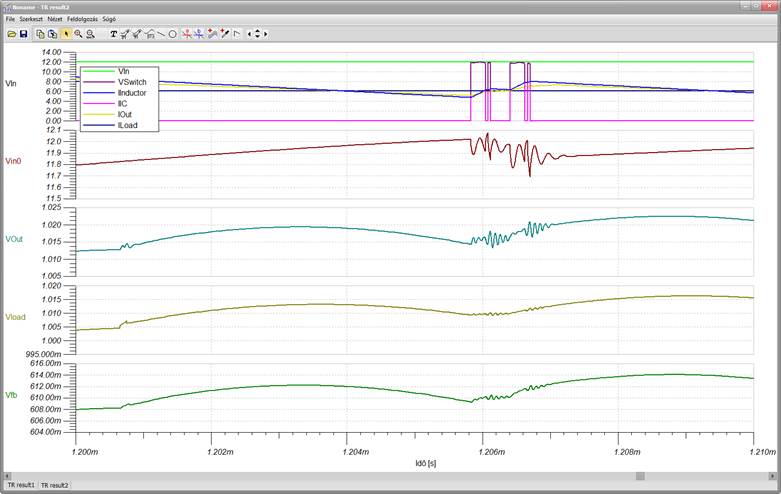
Task: Open the Súgó menu
Action: tap(109, 19)
